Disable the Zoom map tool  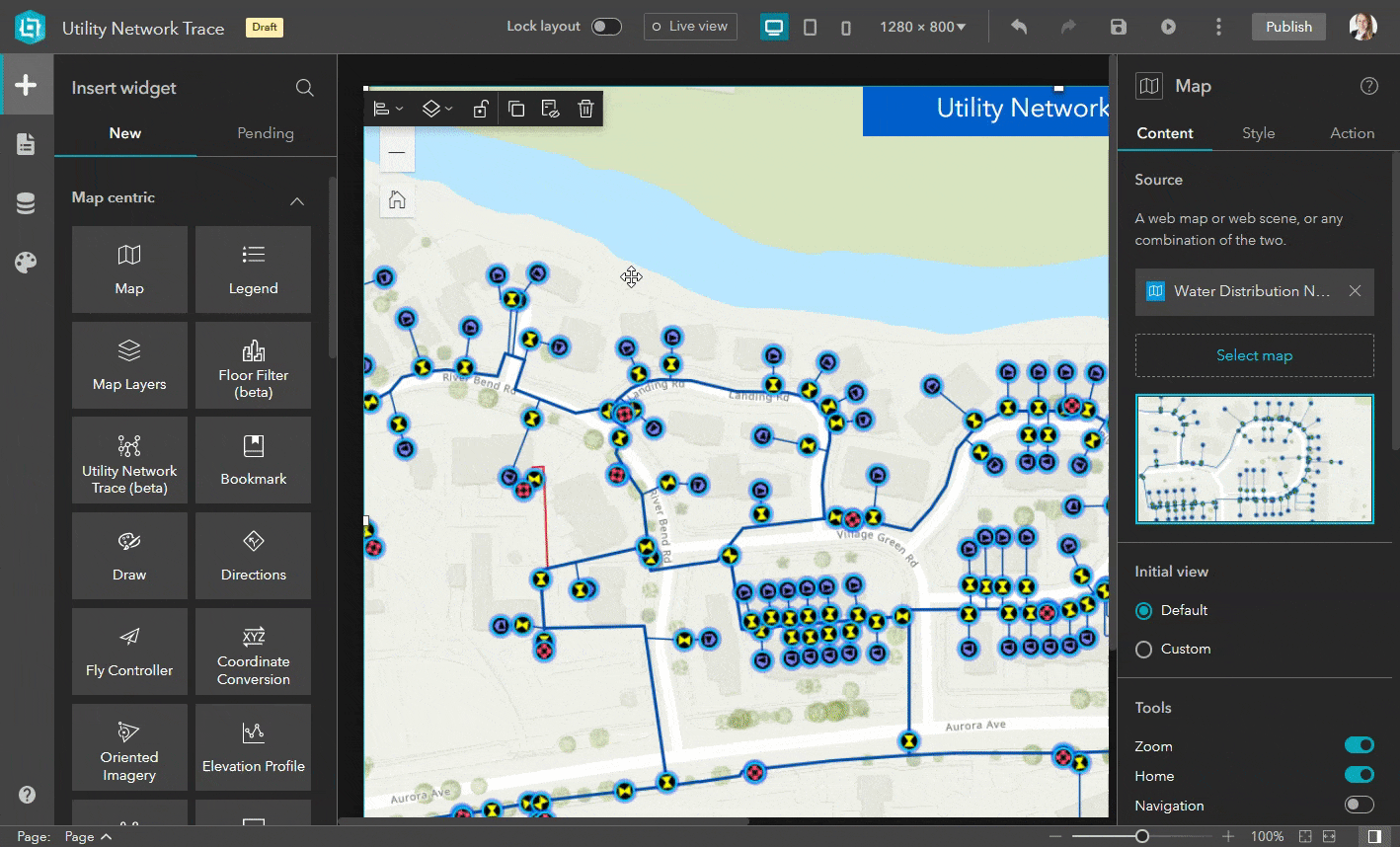[x=1359, y=744]
